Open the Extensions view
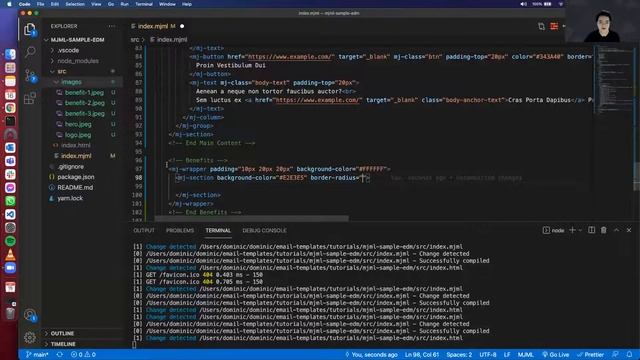640x360 pixels. tap(30, 98)
